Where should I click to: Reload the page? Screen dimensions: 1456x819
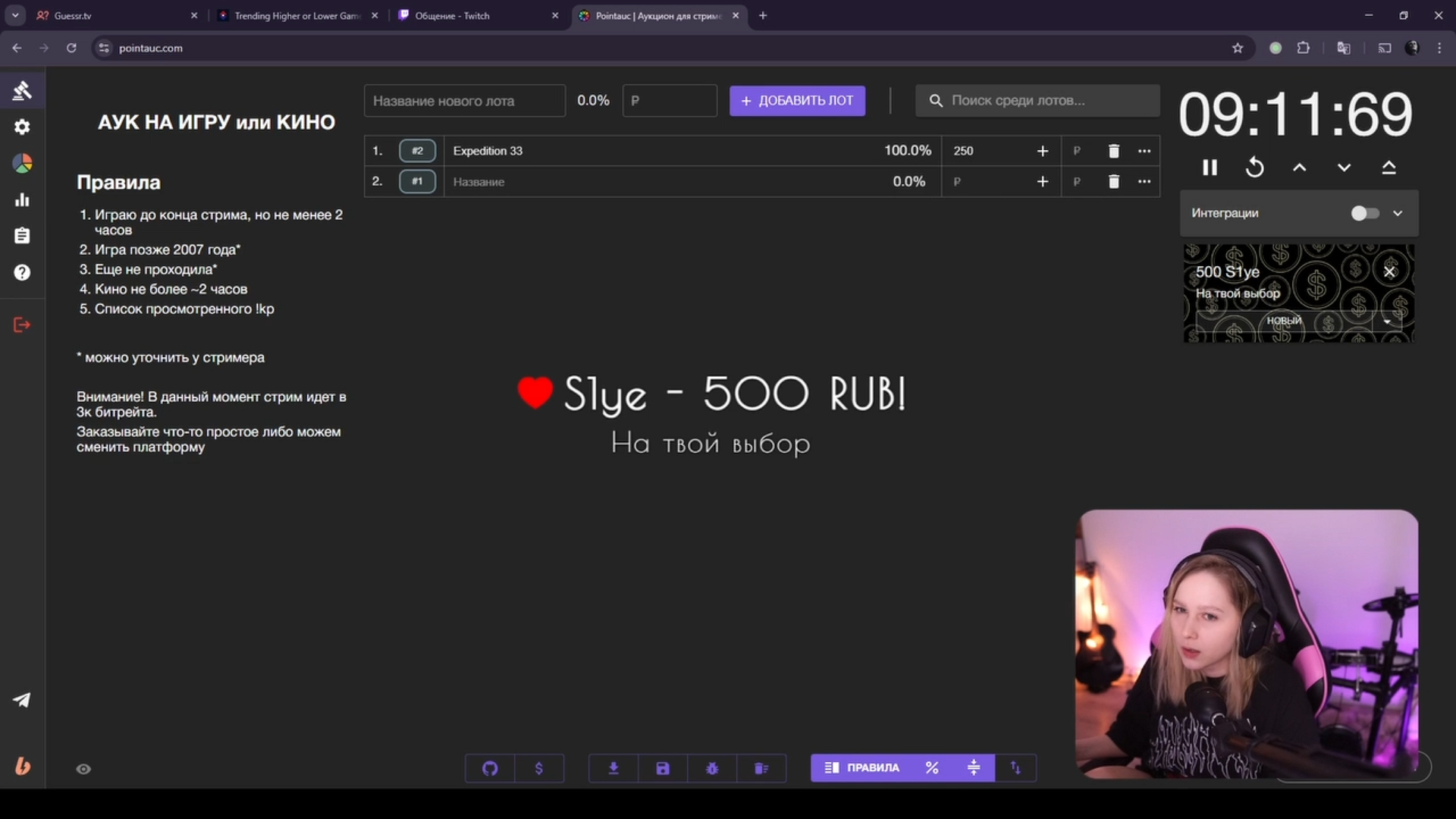pyautogui.click(x=71, y=48)
